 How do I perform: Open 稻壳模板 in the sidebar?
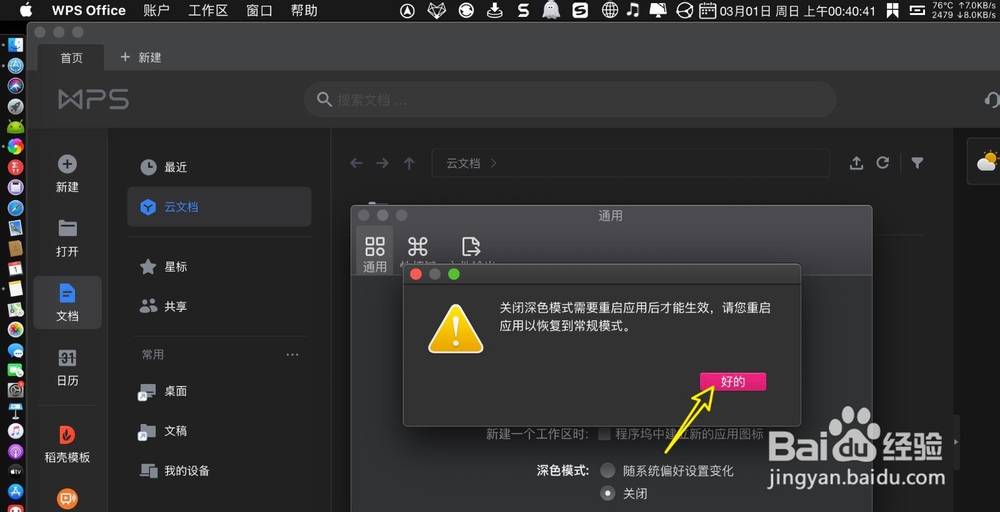pyautogui.click(x=67, y=444)
